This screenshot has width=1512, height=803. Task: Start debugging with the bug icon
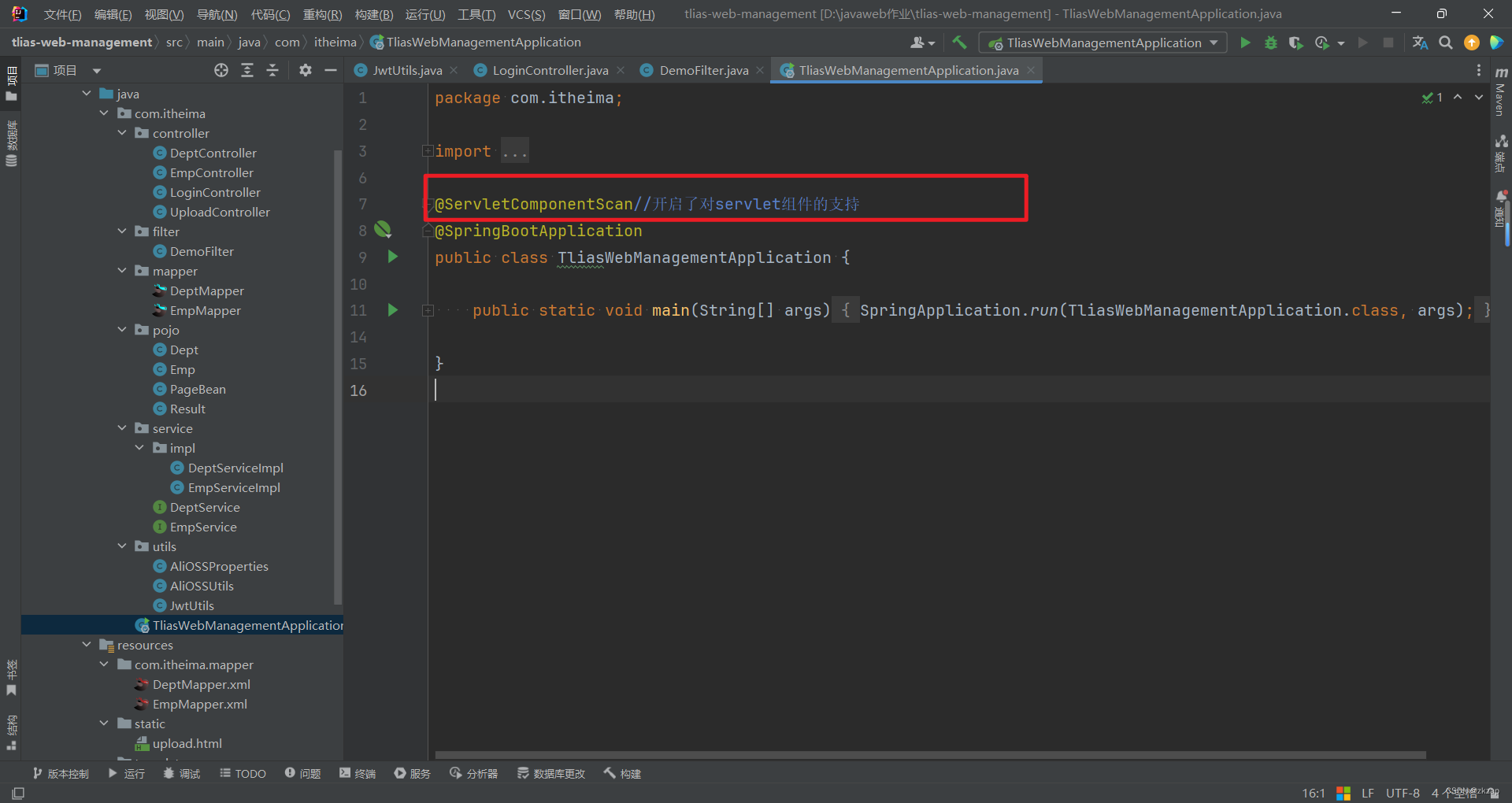tap(1270, 43)
